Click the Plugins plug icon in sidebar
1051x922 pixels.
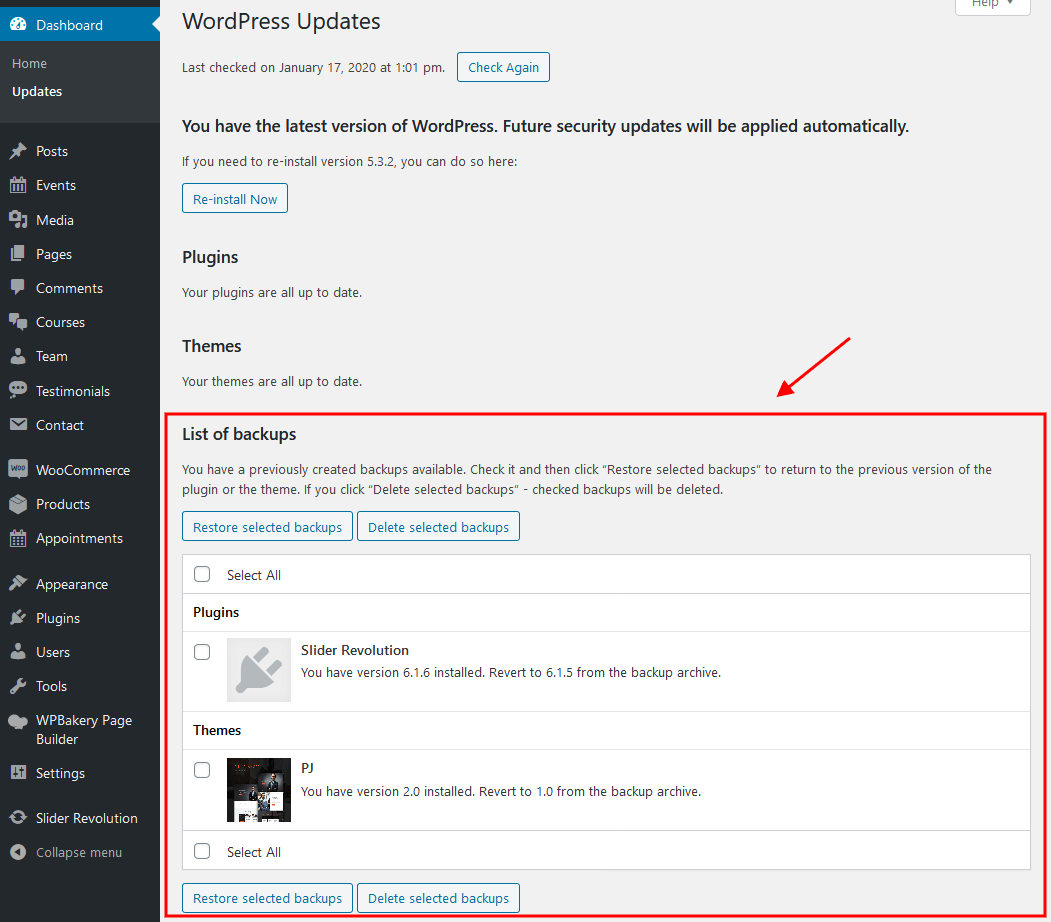point(18,618)
